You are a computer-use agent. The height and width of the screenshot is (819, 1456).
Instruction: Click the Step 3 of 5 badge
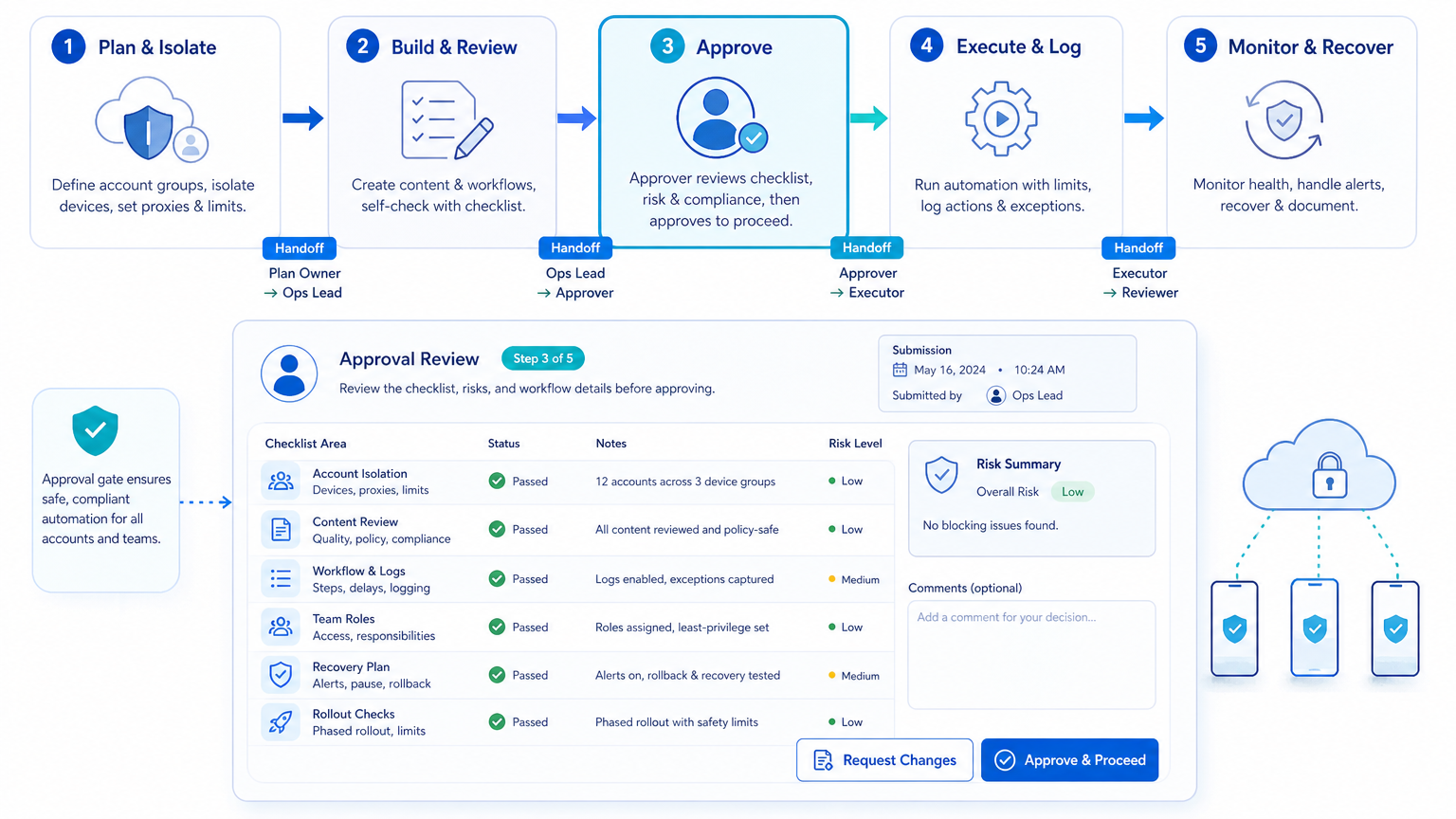tap(543, 358)
